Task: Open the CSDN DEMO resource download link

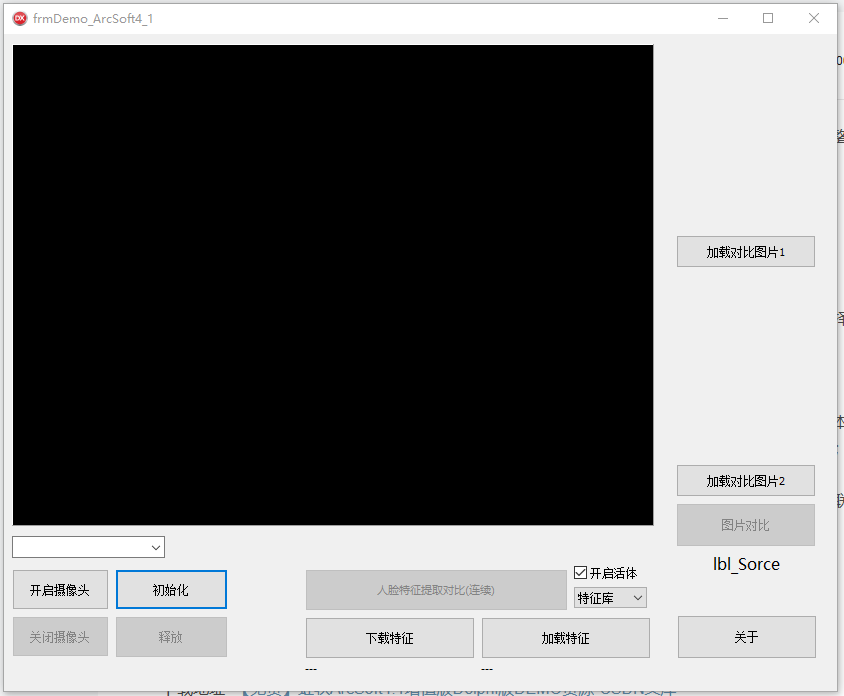Action: [x=430, y=689]
